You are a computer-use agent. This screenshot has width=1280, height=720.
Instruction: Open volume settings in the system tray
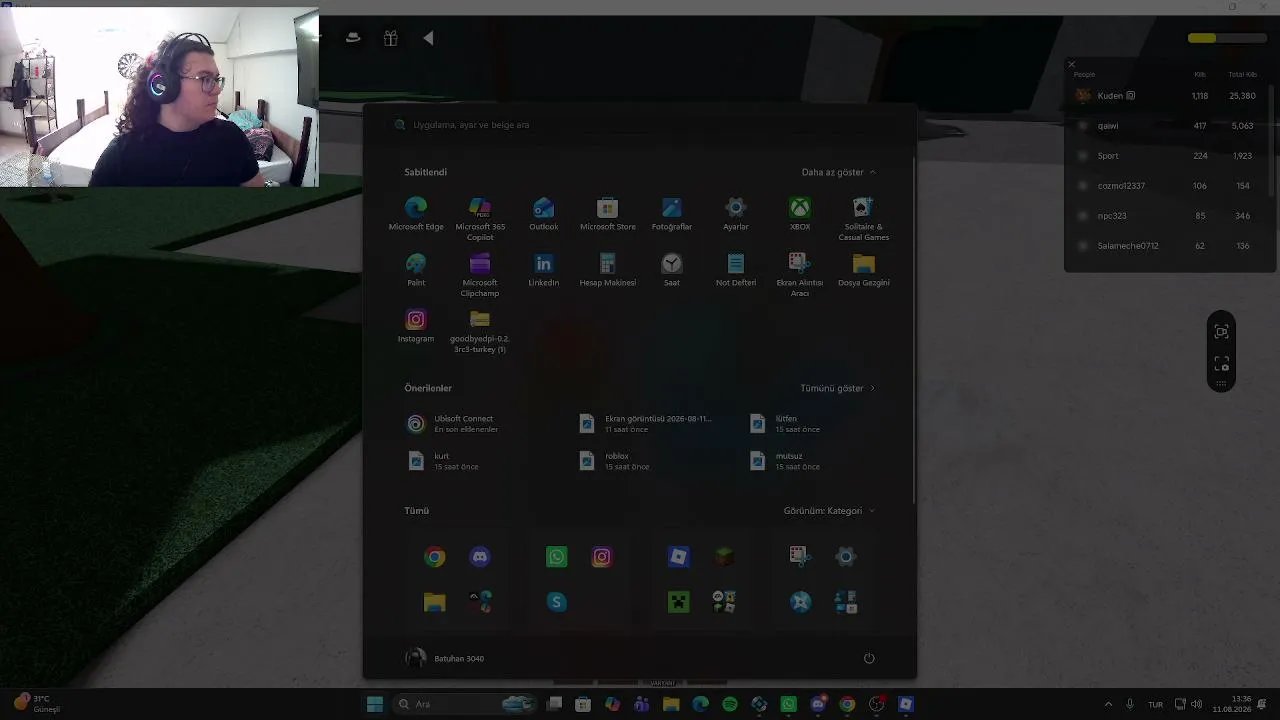tap(1197, 704)
